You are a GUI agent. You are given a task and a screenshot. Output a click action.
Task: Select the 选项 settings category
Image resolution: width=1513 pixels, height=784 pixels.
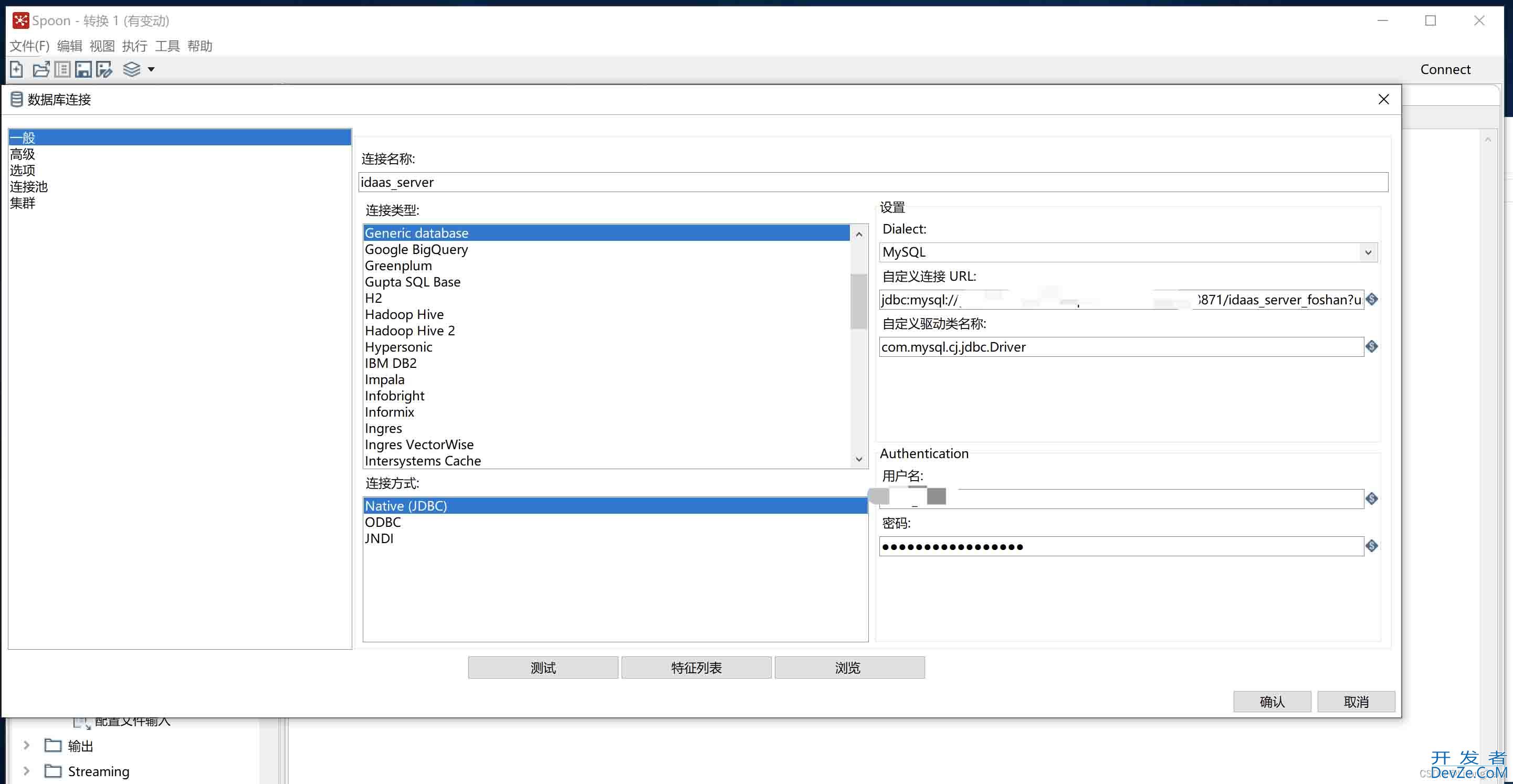click(180, 171)
